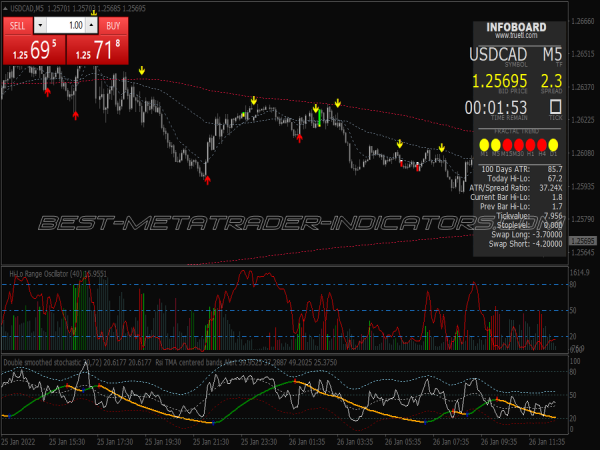Increase lot size with the up arrow

coord(93,25)
